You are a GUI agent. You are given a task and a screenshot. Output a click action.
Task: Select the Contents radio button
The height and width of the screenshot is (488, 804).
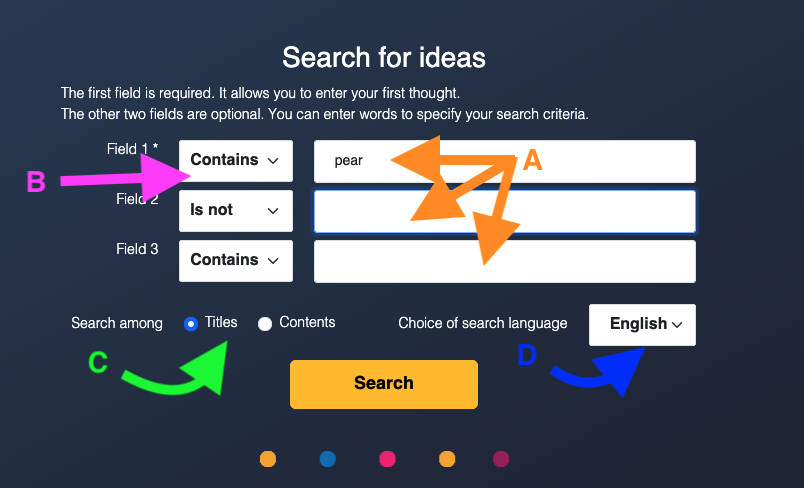click(265, 324)
